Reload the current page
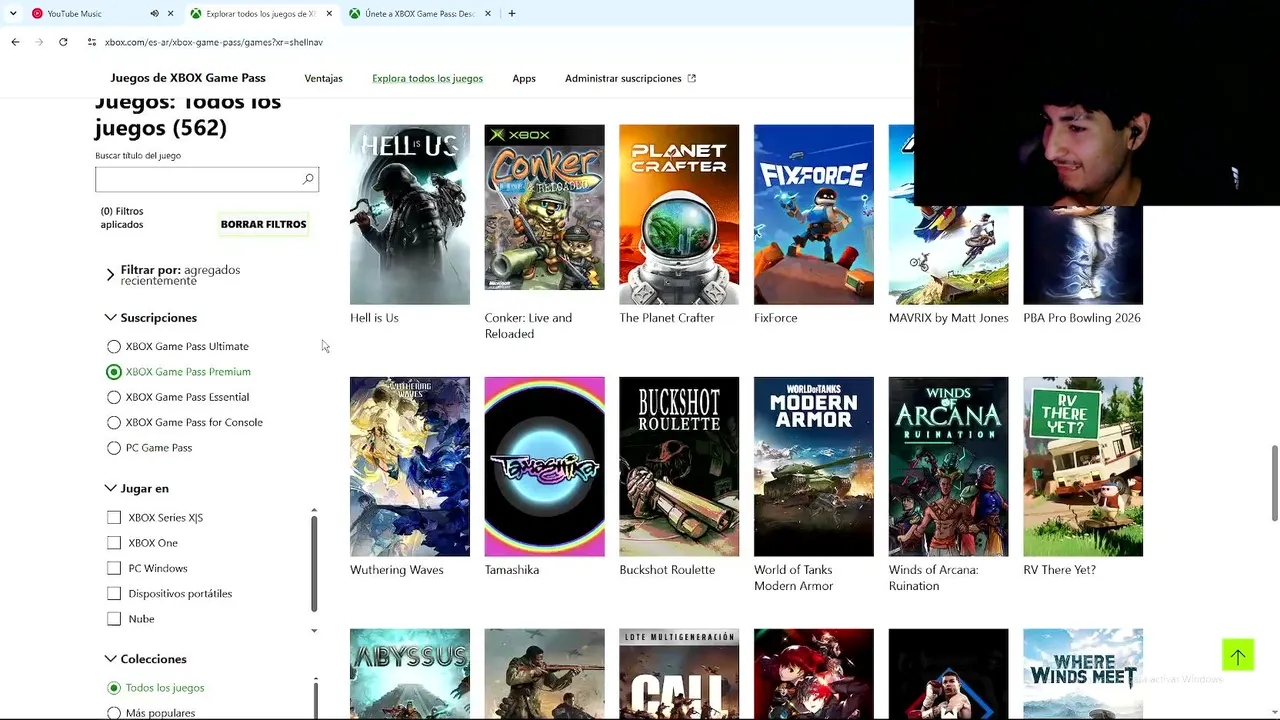 point(63,42)
